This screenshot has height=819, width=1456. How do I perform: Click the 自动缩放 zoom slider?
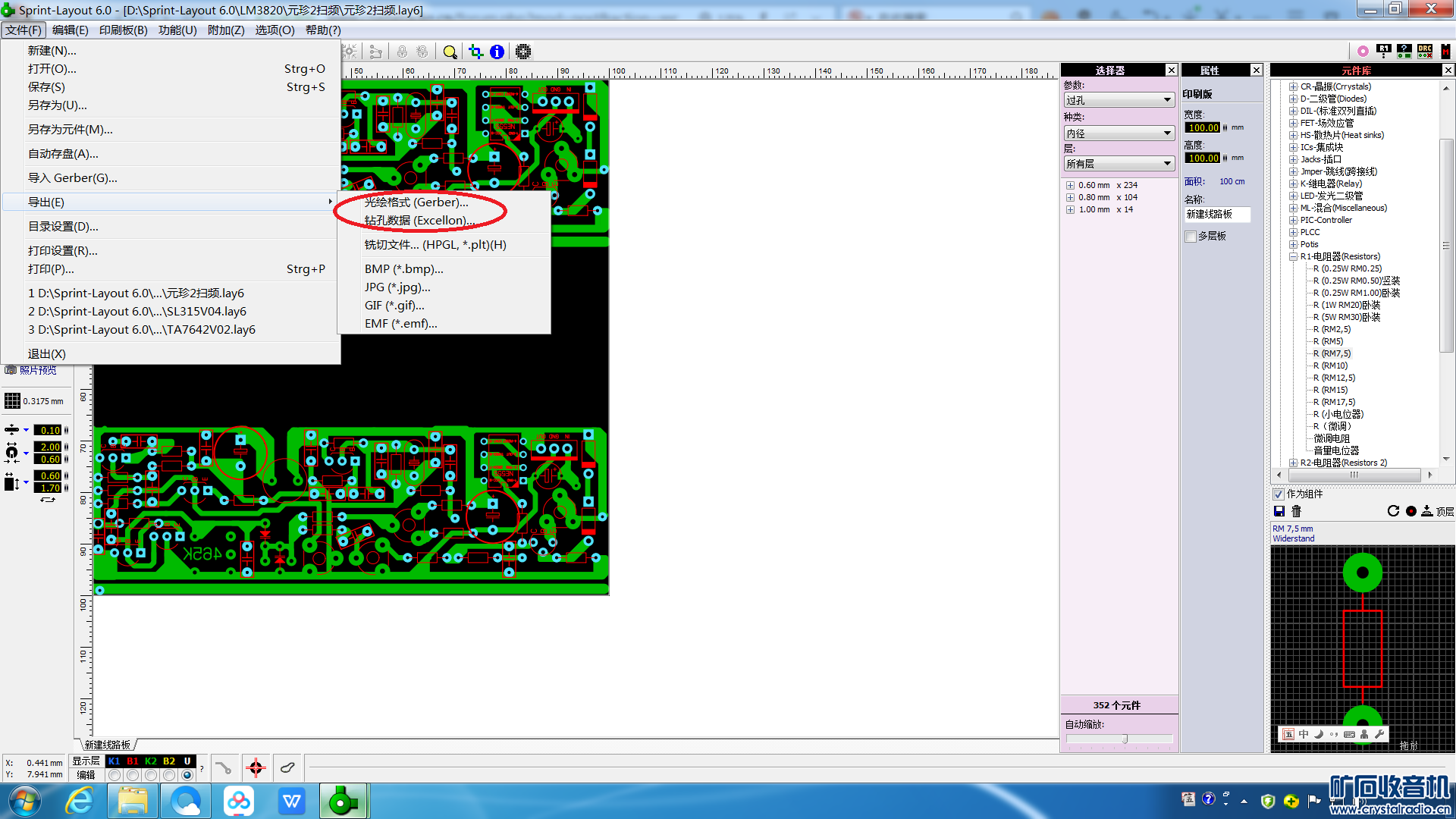click(1125, 739)
